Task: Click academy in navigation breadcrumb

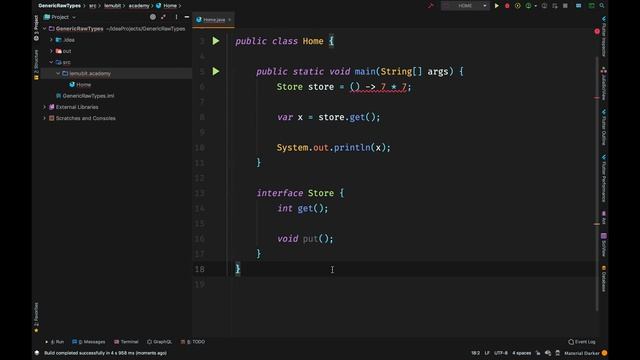Action: 139,6
